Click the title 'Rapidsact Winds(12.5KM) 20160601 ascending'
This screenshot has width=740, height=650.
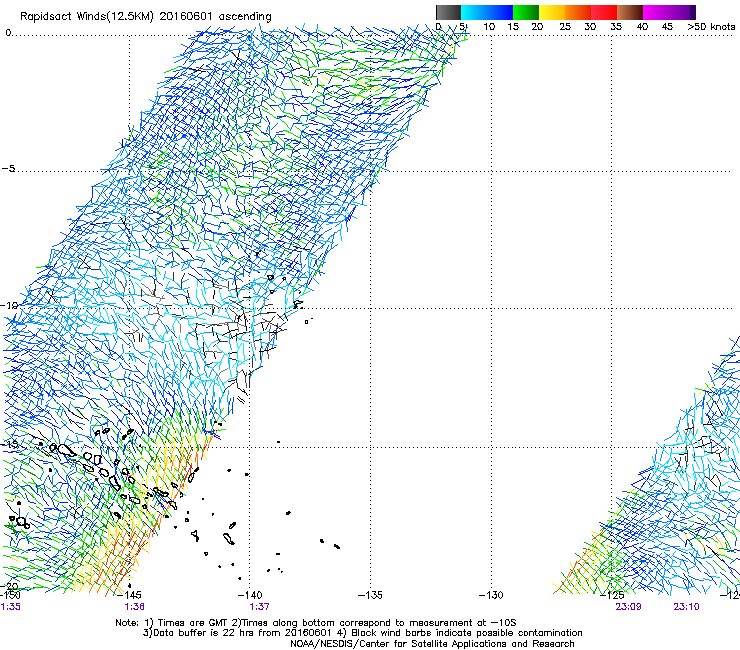[146, 17]
